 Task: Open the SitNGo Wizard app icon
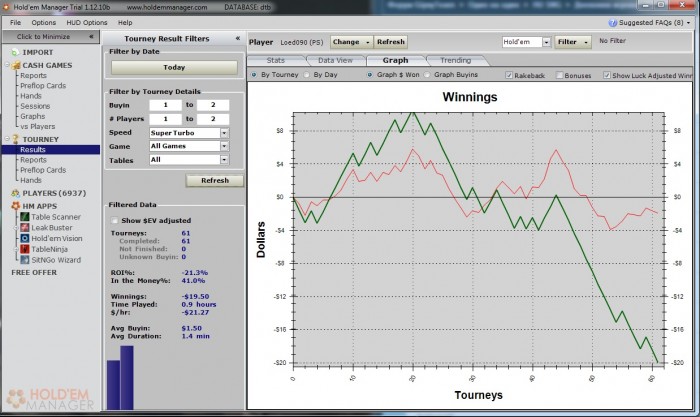click(25, 260)
